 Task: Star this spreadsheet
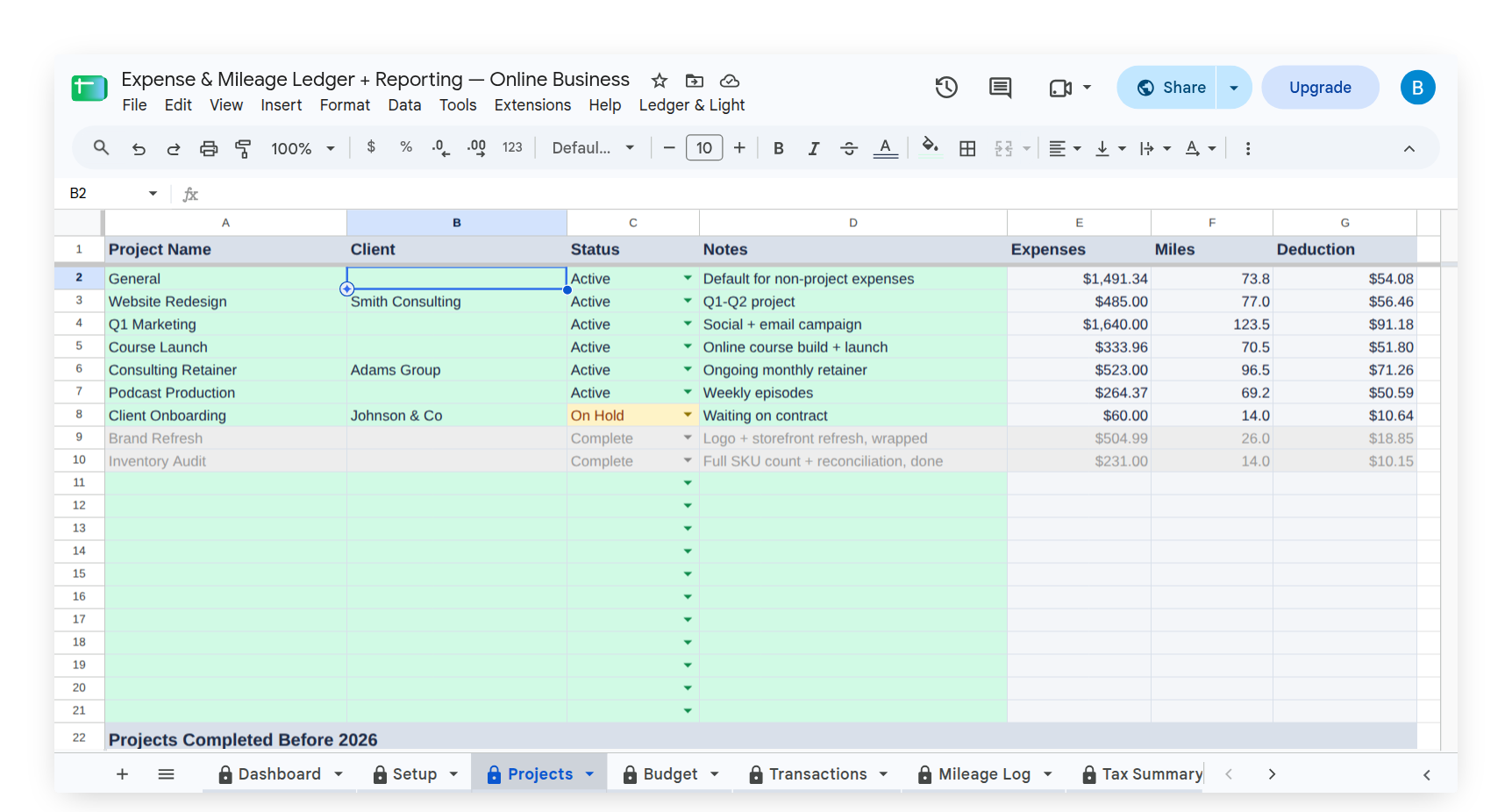660,81
